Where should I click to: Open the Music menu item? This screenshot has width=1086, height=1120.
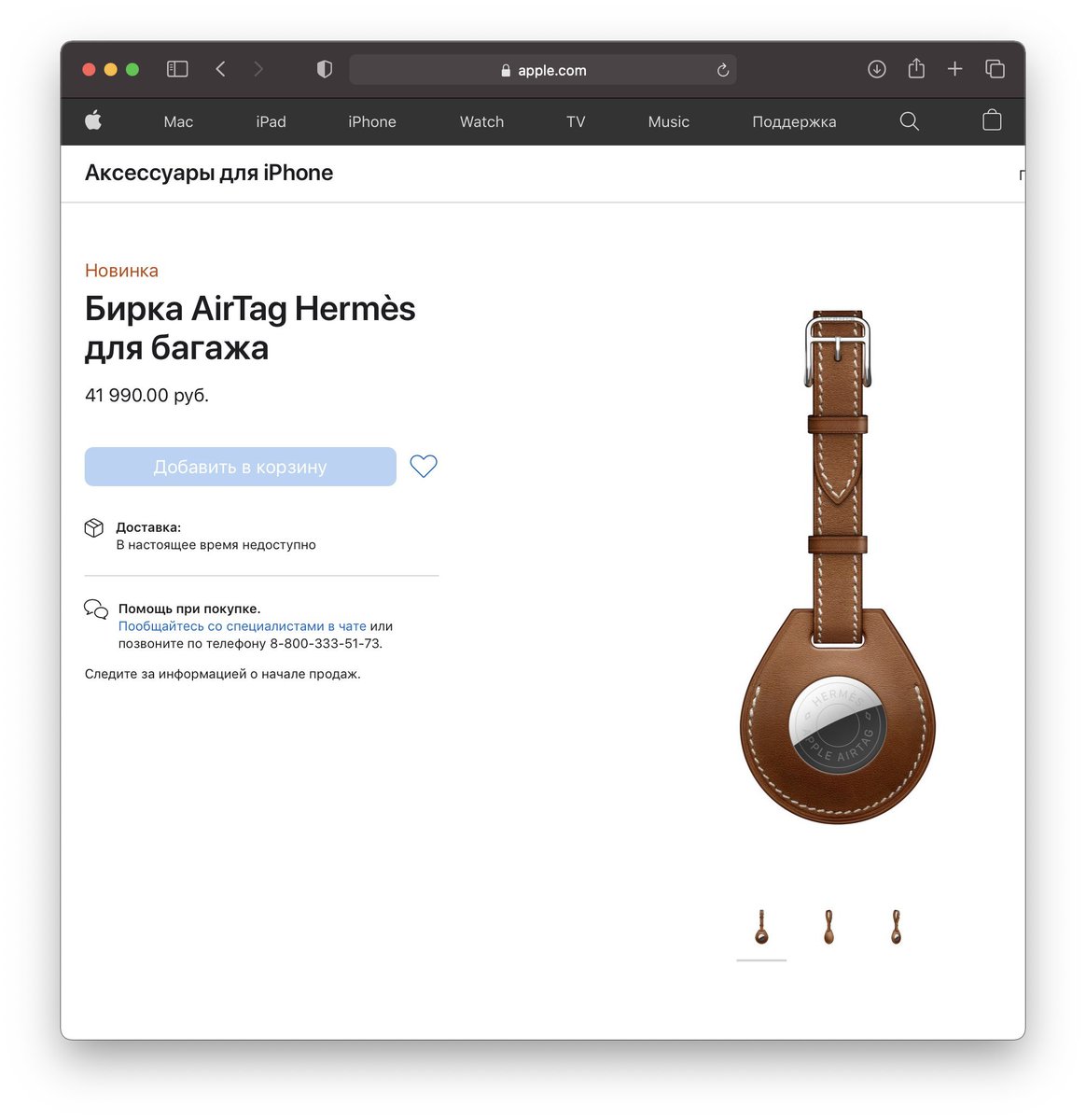click(x=669, y=121)
